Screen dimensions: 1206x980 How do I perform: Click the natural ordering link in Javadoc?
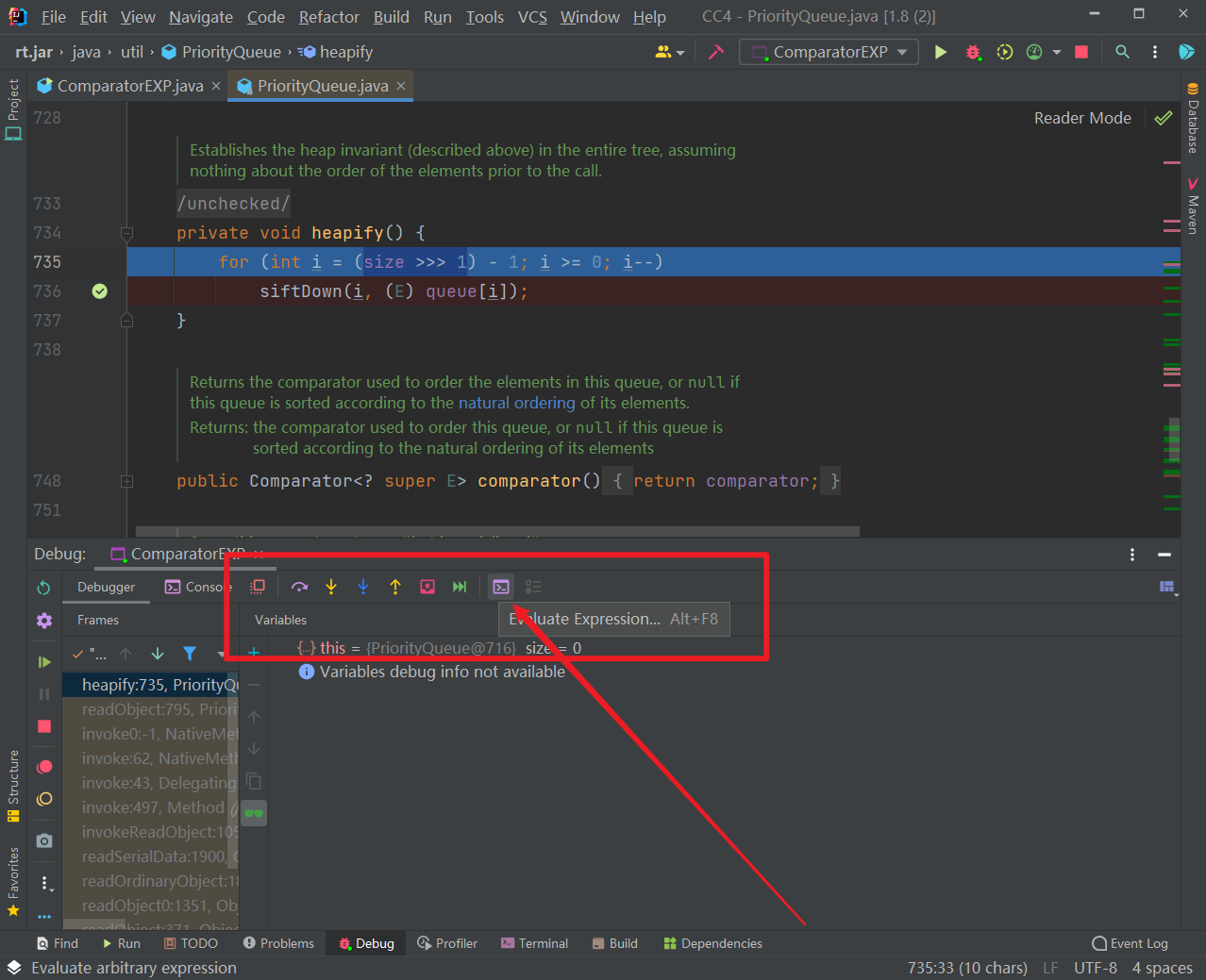516,402
